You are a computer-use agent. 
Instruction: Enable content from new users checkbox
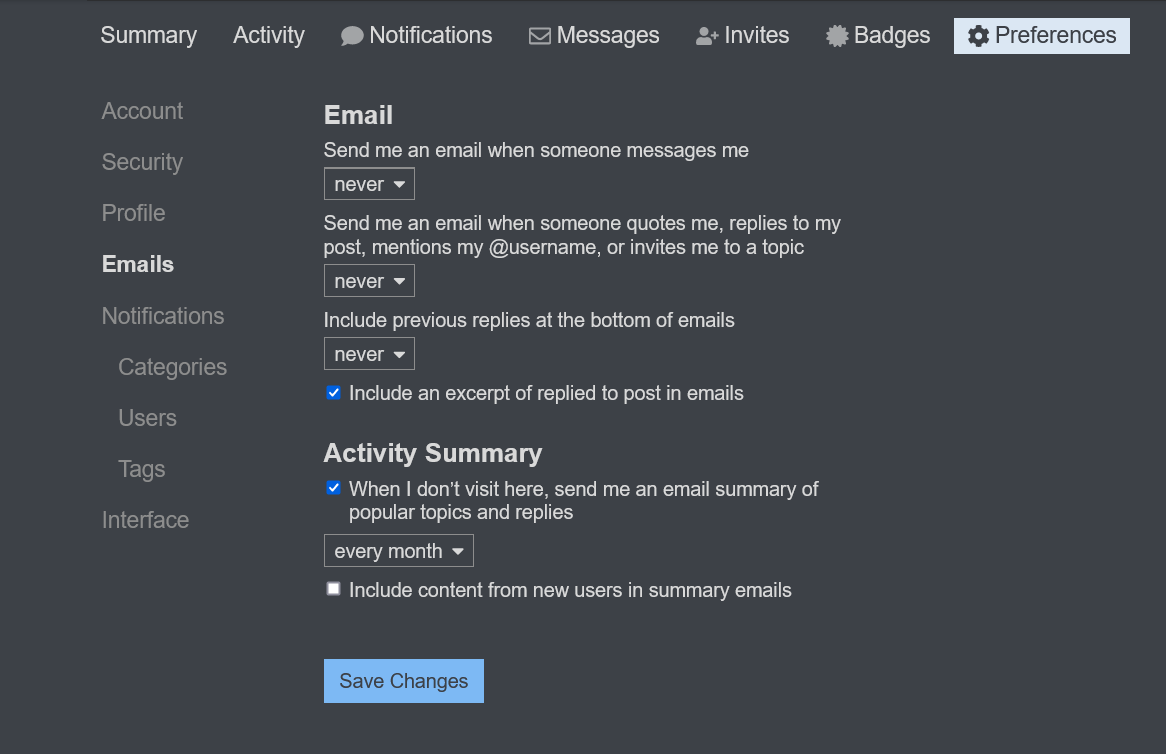click(x=334, y=589)
